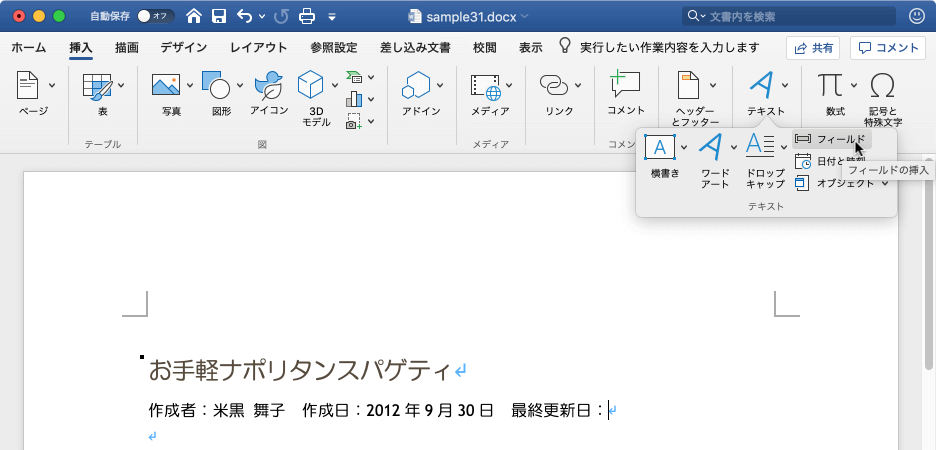936x450 pixels.
Task: Insert a リンク hyperlink
Action: point(555,85)
